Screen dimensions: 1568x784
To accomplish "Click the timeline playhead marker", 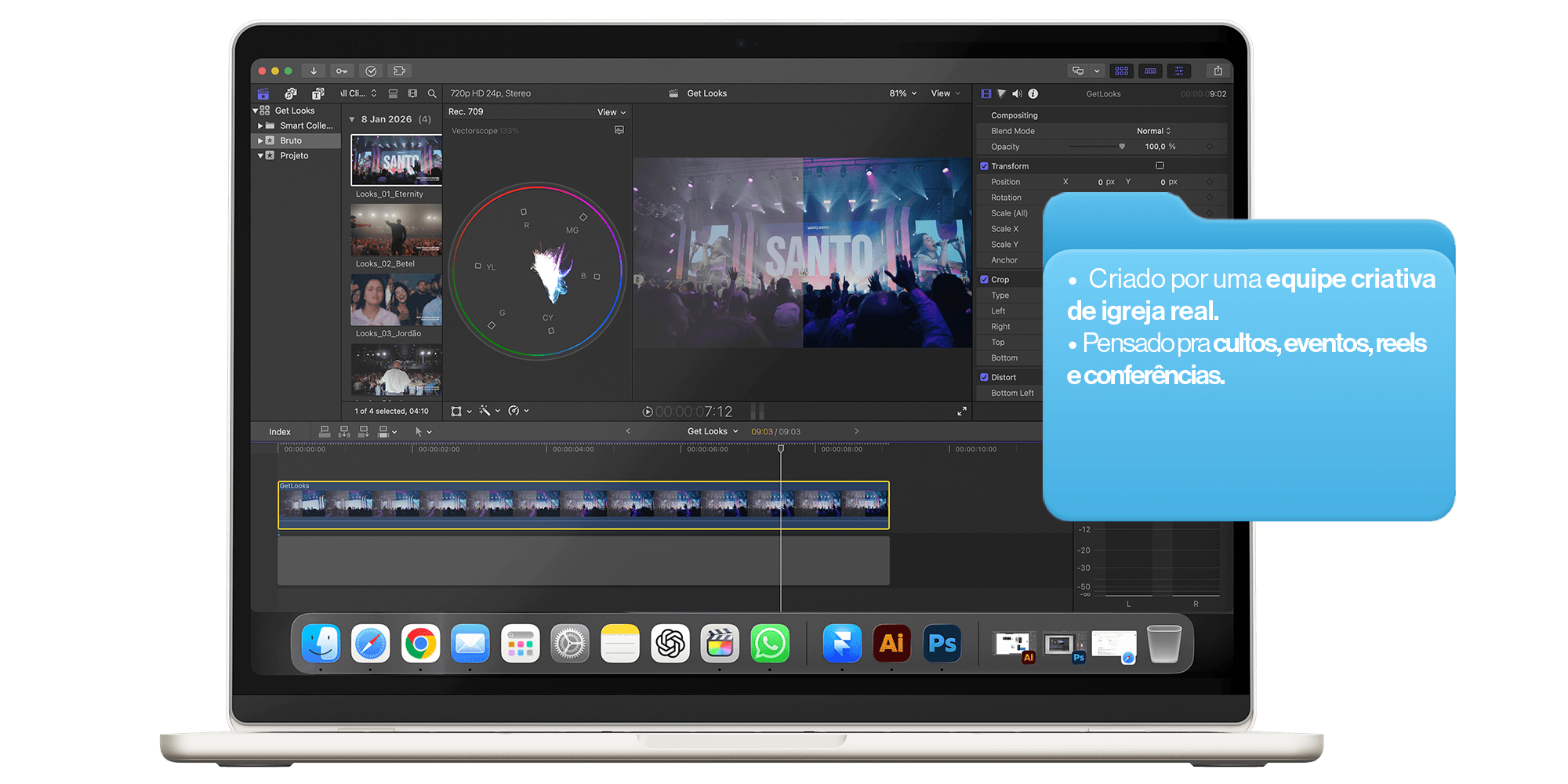I will [x=781, y=448].
